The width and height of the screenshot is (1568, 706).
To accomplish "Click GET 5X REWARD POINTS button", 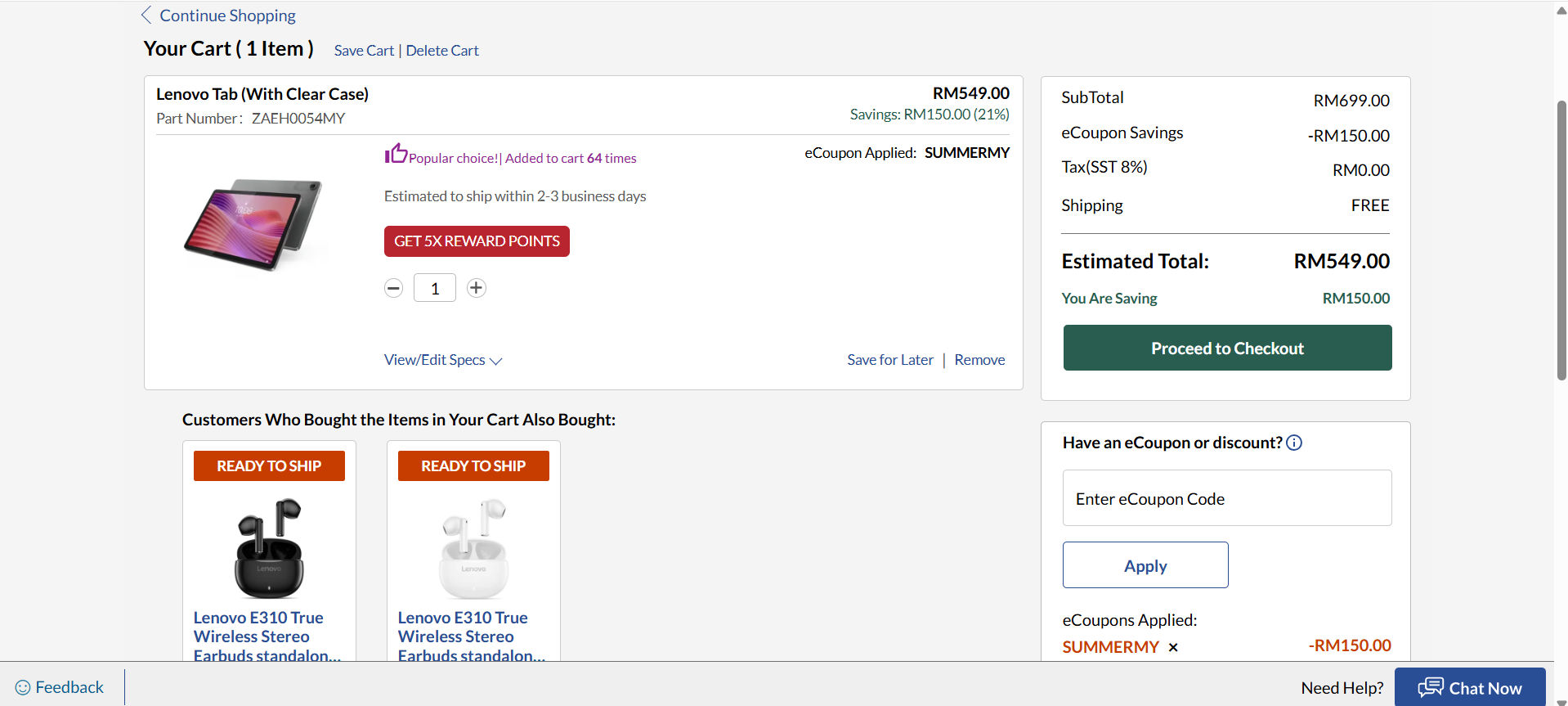I will pos(477,241).
